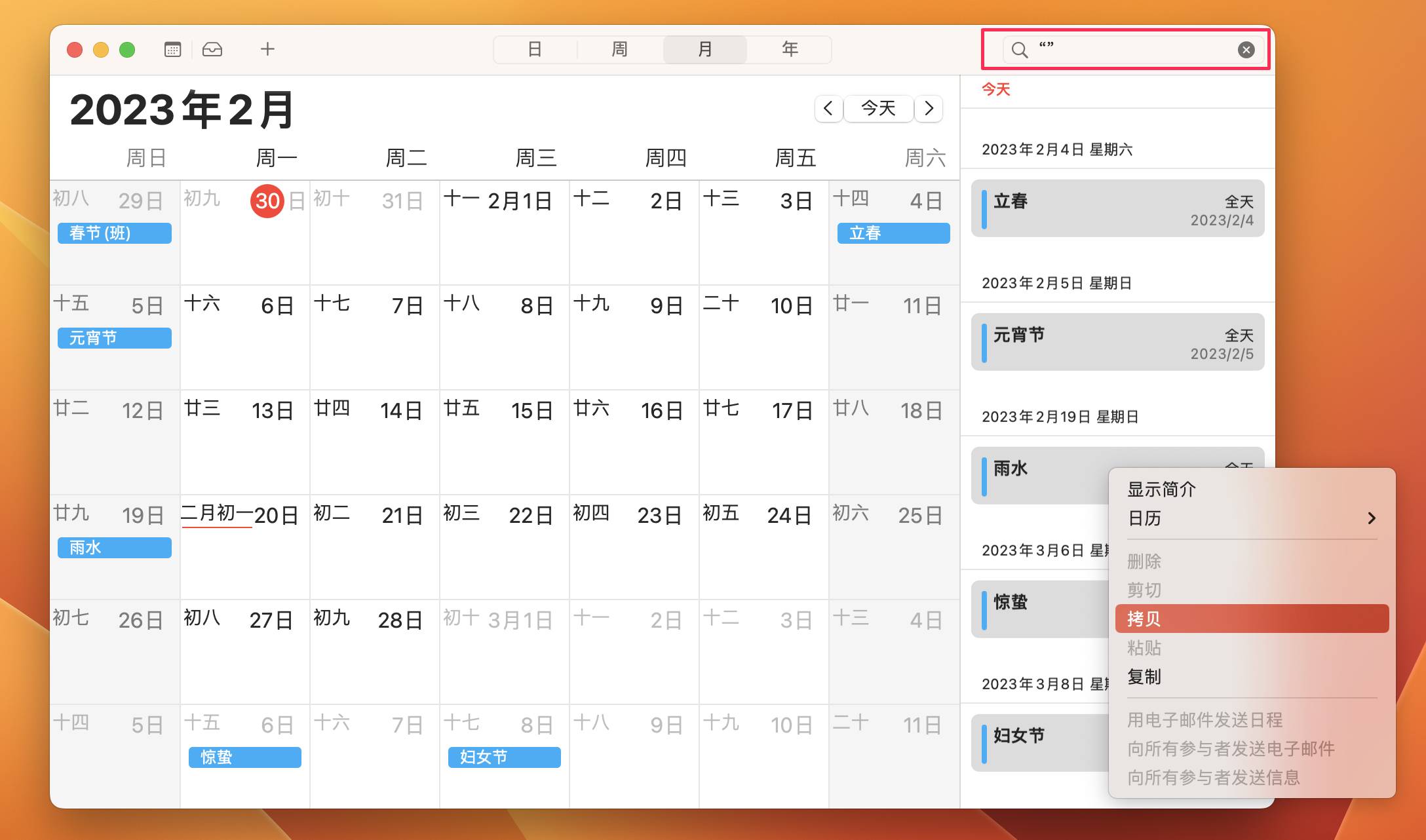Click 周三 weekday column header
Image resolution: width=1426 pixels, height=840 pixels.
[x=536, y=158]
